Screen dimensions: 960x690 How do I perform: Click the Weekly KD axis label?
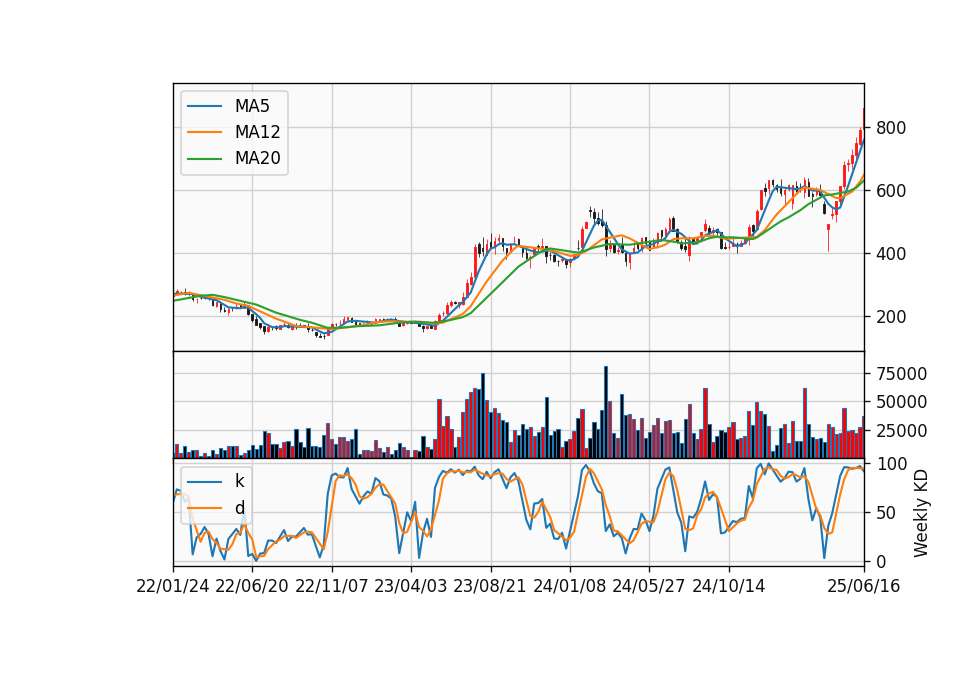coord(921,513)
